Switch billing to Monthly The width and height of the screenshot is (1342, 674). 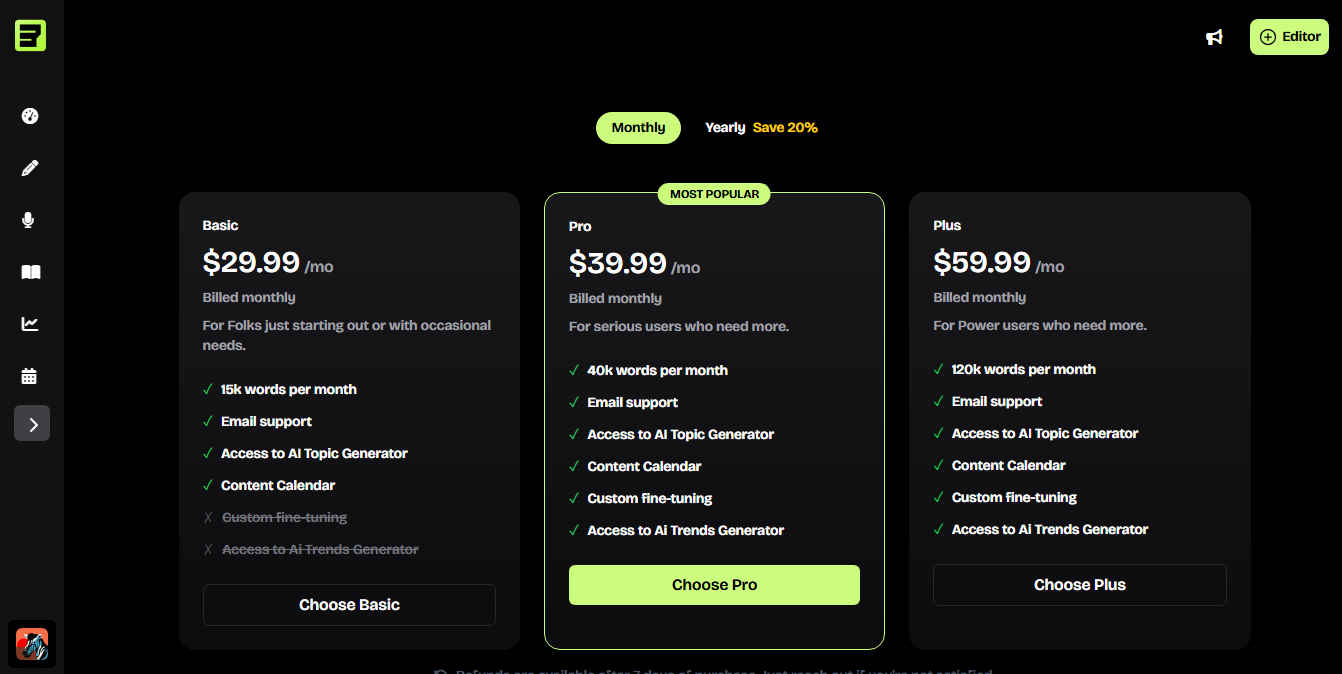638,128
